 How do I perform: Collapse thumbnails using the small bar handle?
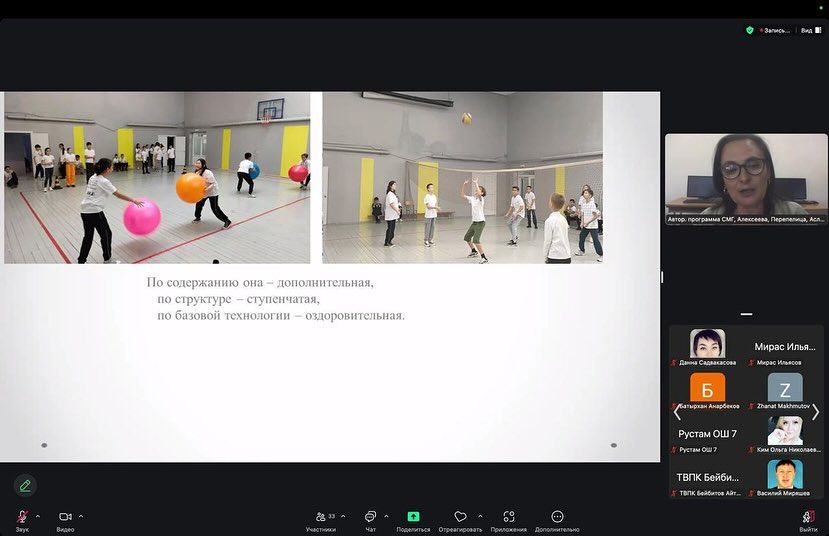click(x=746, y=314)
